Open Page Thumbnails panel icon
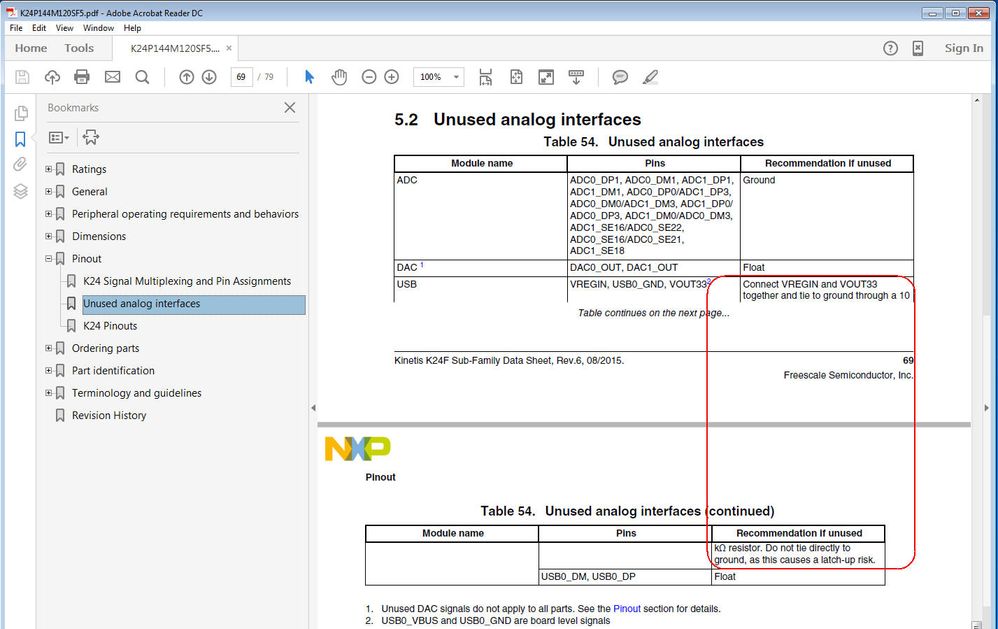The height and width of the screenshot is (629, 998). [x=21, y=113]
